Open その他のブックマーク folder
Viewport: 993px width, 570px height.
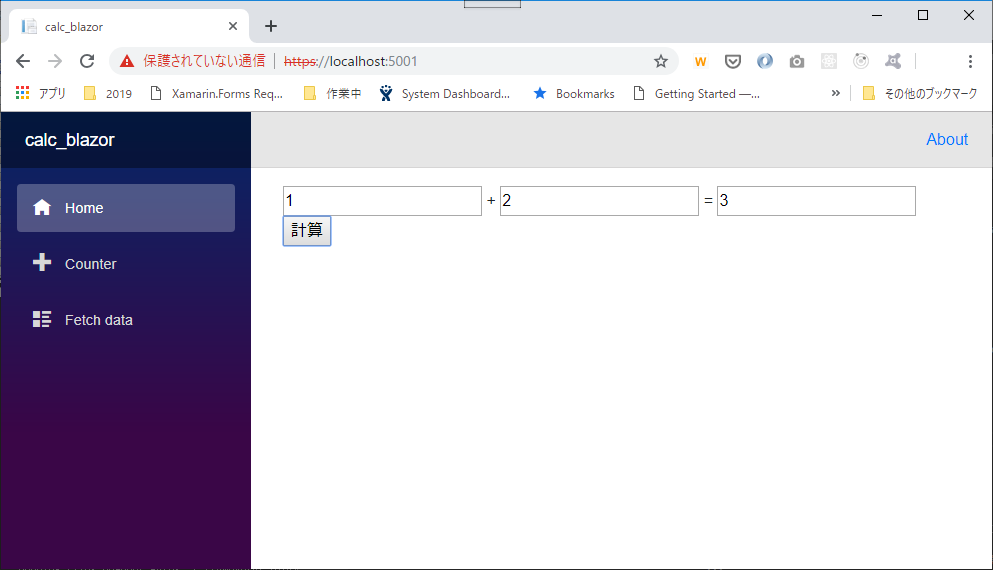tap(920, 94)
